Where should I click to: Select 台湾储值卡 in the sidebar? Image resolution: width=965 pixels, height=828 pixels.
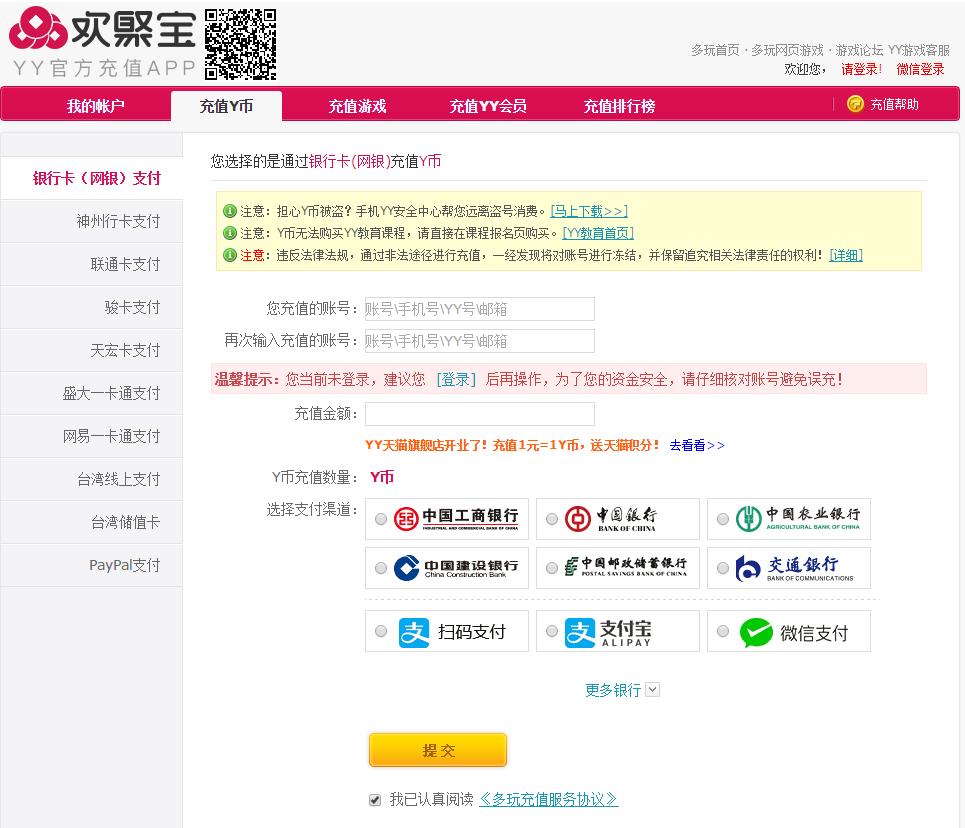tap(92, 522)
